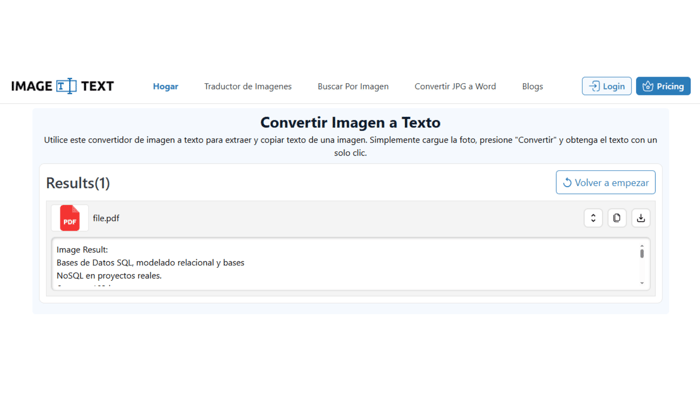Click the red PDF file icon

70,218
